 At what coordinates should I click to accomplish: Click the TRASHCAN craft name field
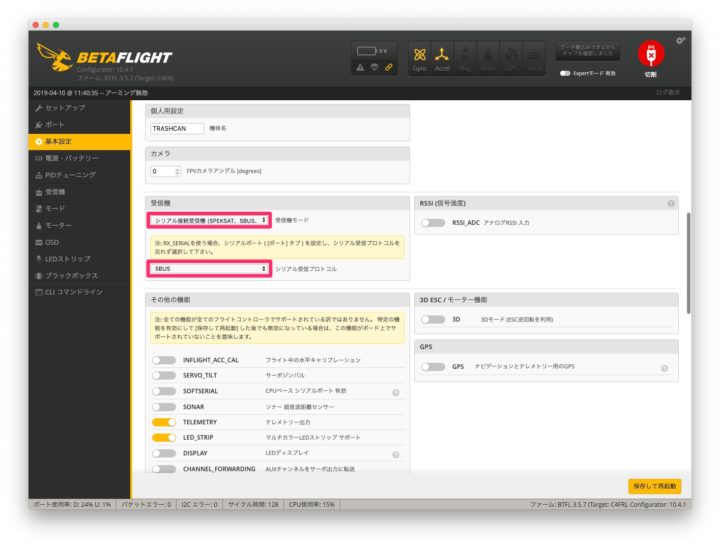[176, 128]
